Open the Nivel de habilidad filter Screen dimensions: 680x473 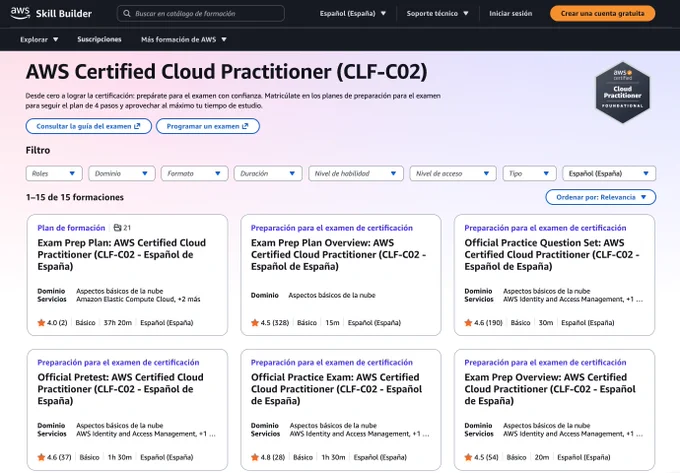tap(356, 173)
